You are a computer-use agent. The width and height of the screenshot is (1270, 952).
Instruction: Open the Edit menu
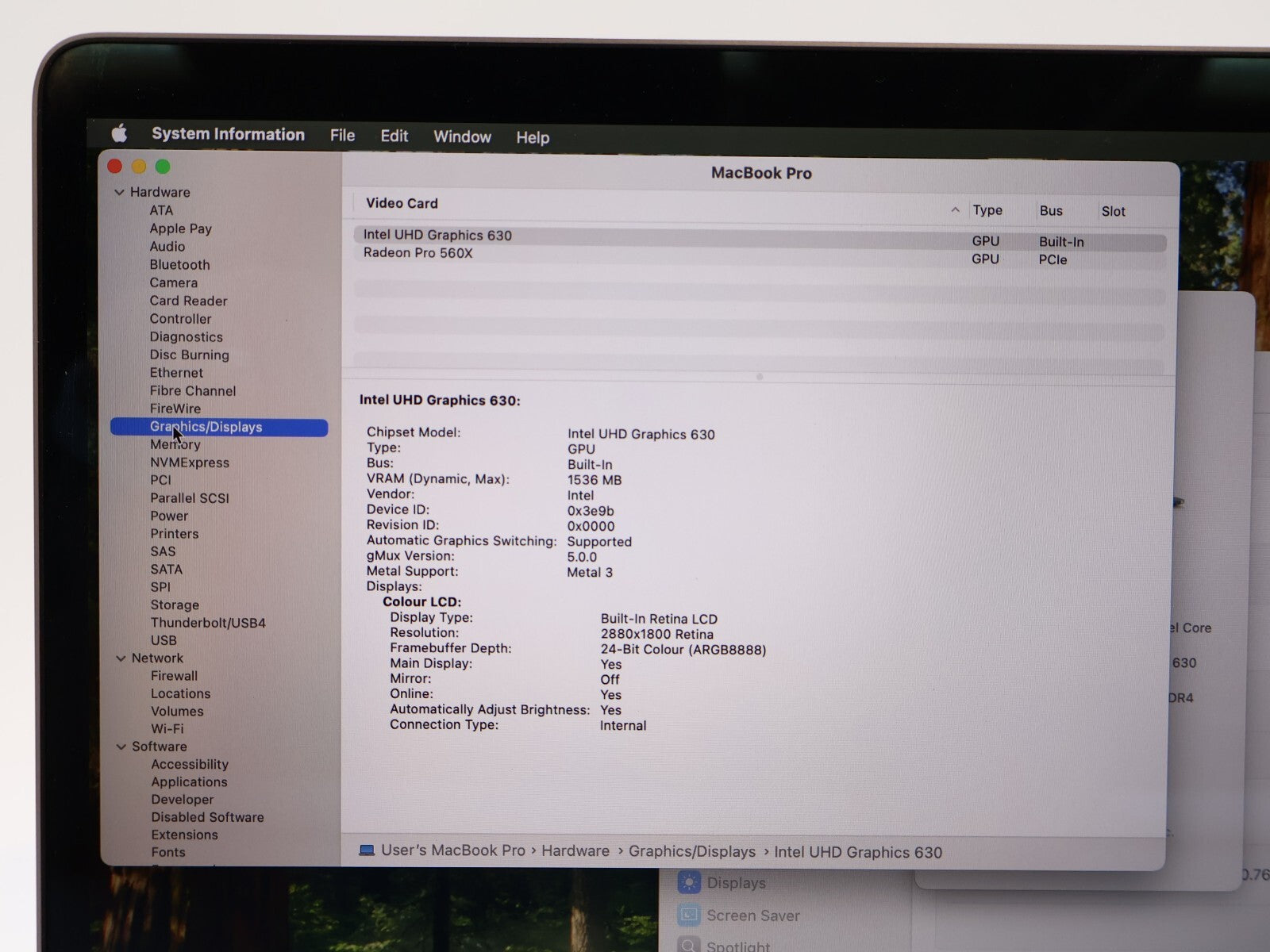394,136
